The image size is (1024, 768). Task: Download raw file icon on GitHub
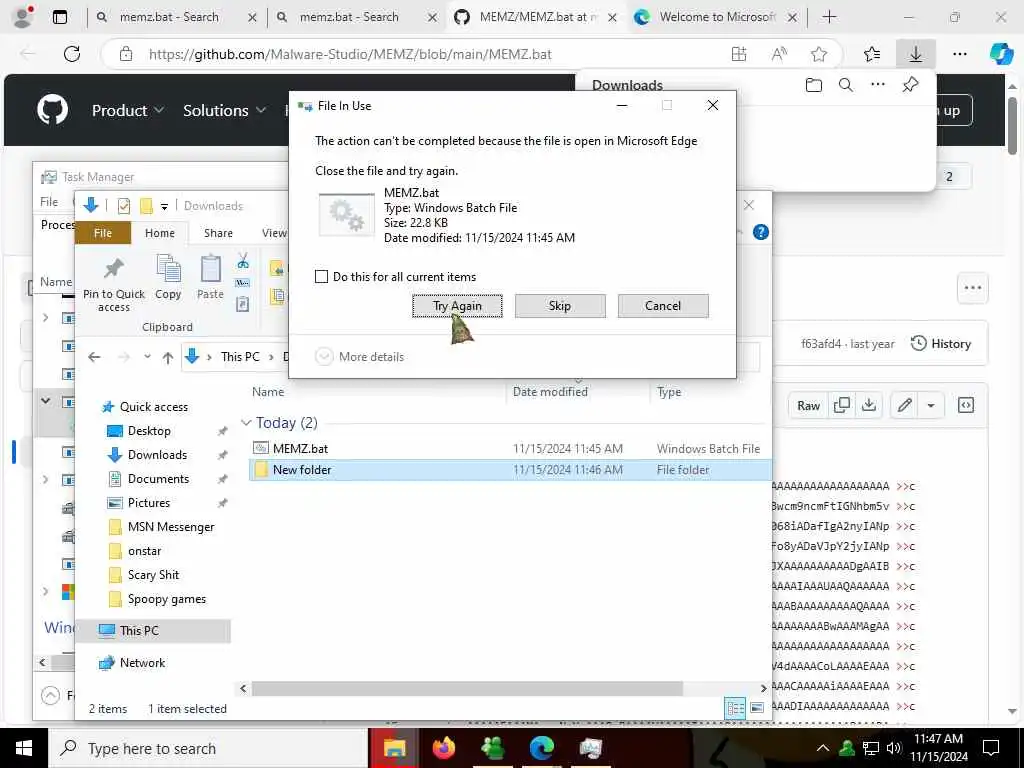pyautogui.click(x=869, y=406)
